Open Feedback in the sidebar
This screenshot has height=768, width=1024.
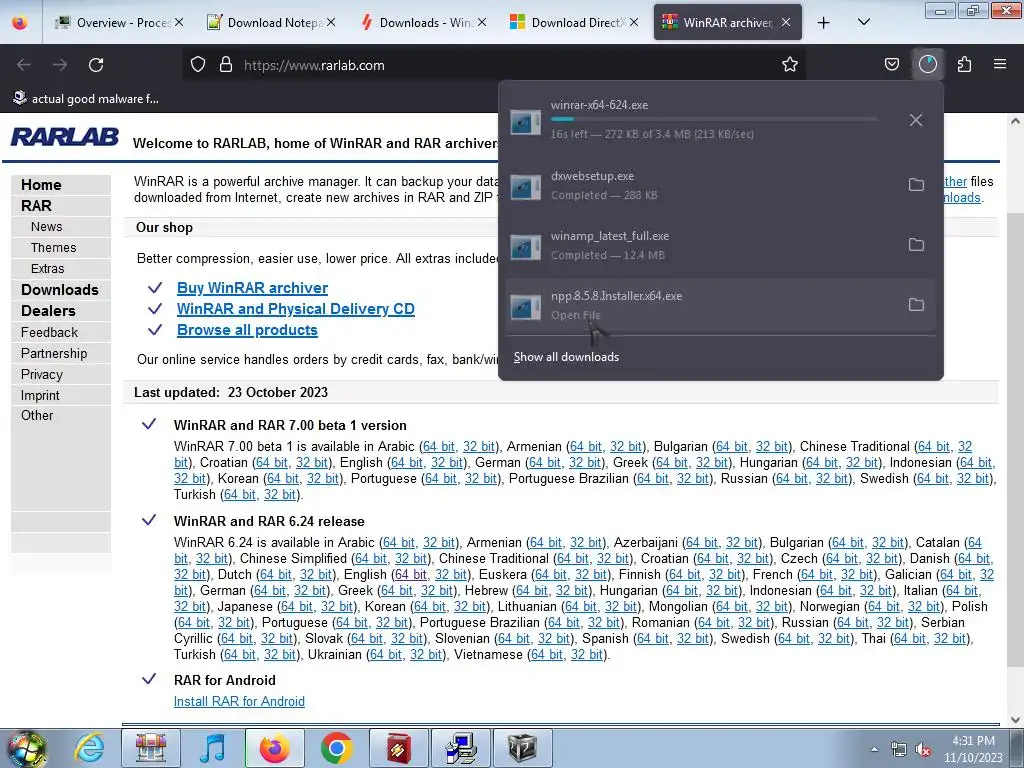[x=49, y=332]
